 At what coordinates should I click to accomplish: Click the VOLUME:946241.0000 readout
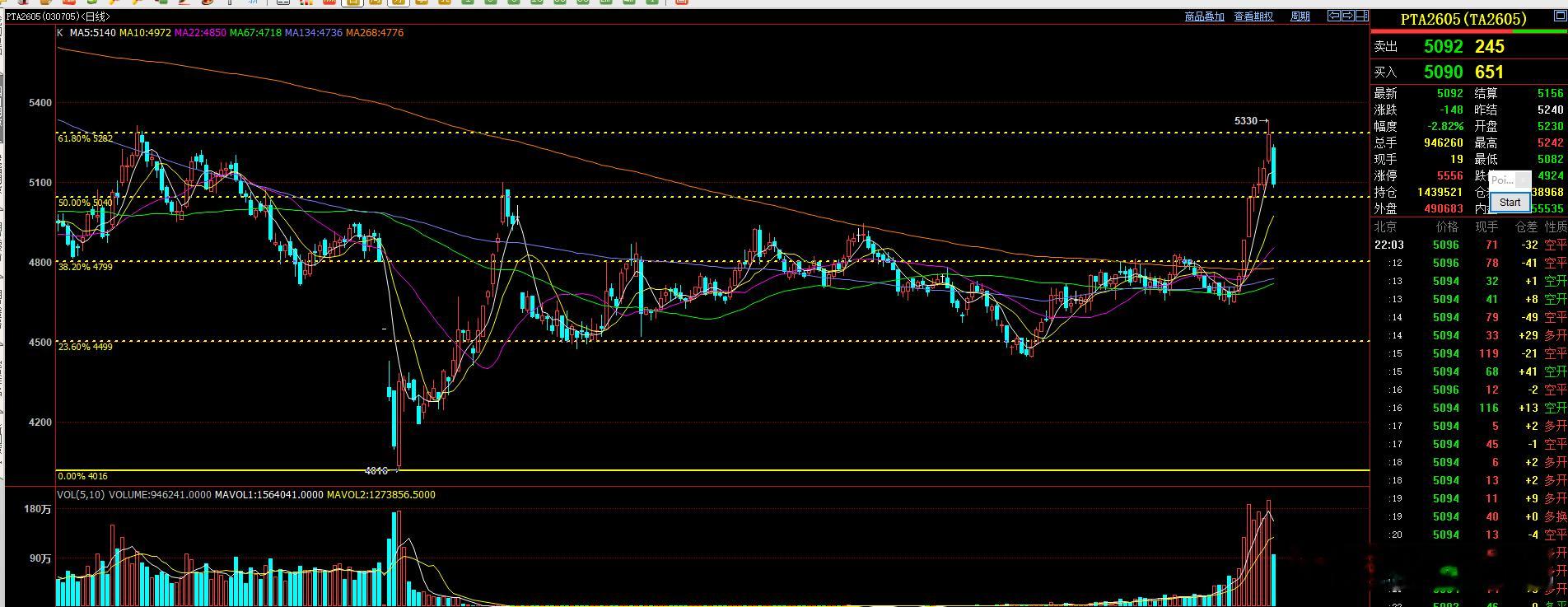[160, 495]
